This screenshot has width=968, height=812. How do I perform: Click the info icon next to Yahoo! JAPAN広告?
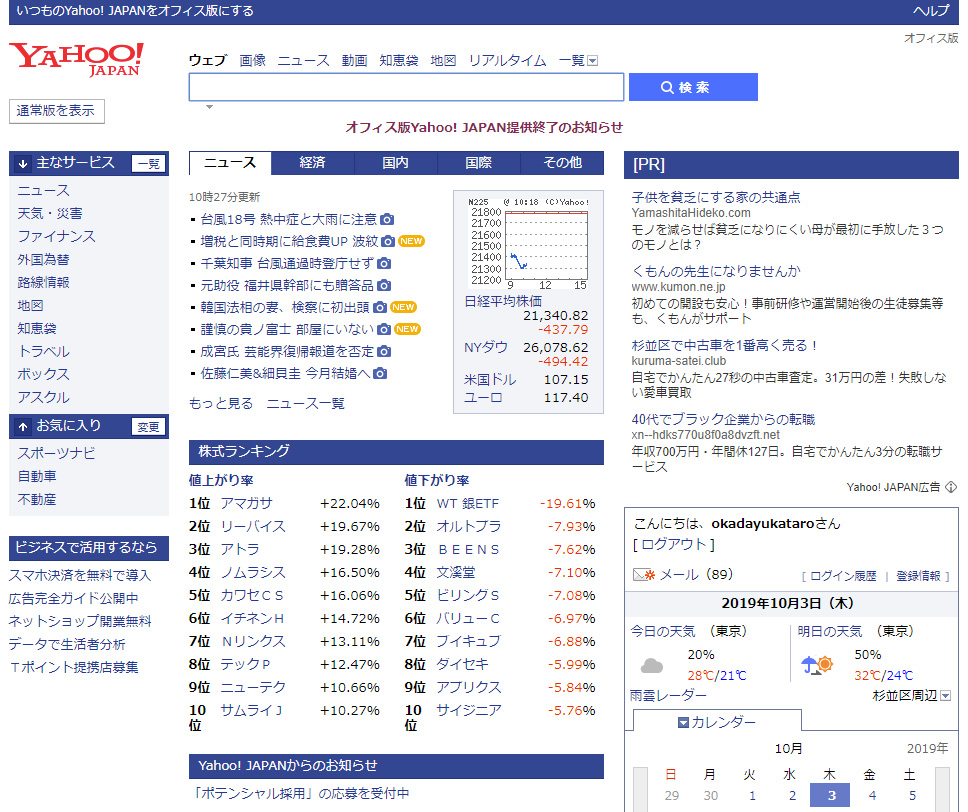coord(949,487)
